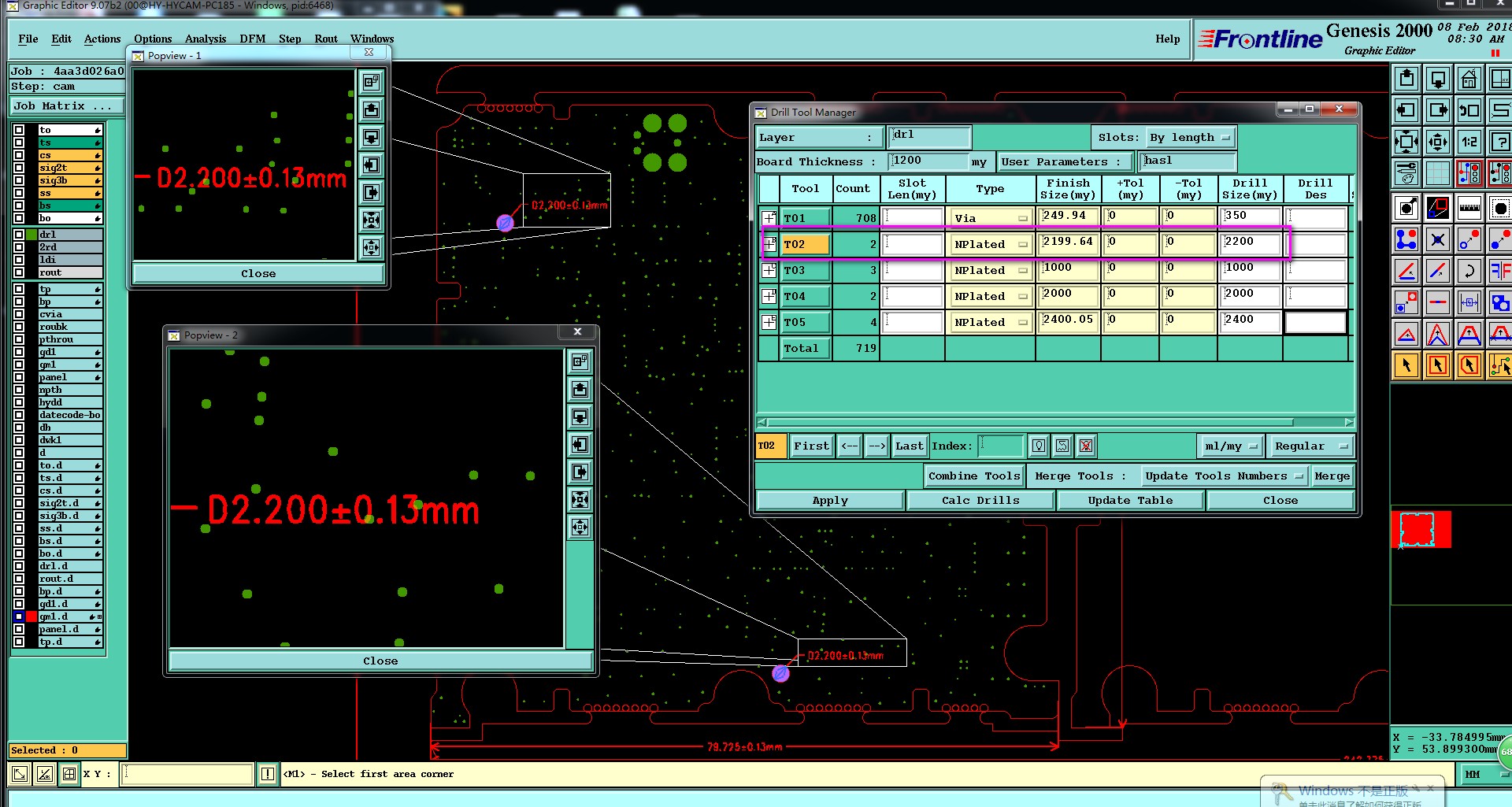Image resolution: width=1512 pixels, height=807 pixels.
Task: Open the Actions menu
Action: pyautogui.click(x=102, y=39)
